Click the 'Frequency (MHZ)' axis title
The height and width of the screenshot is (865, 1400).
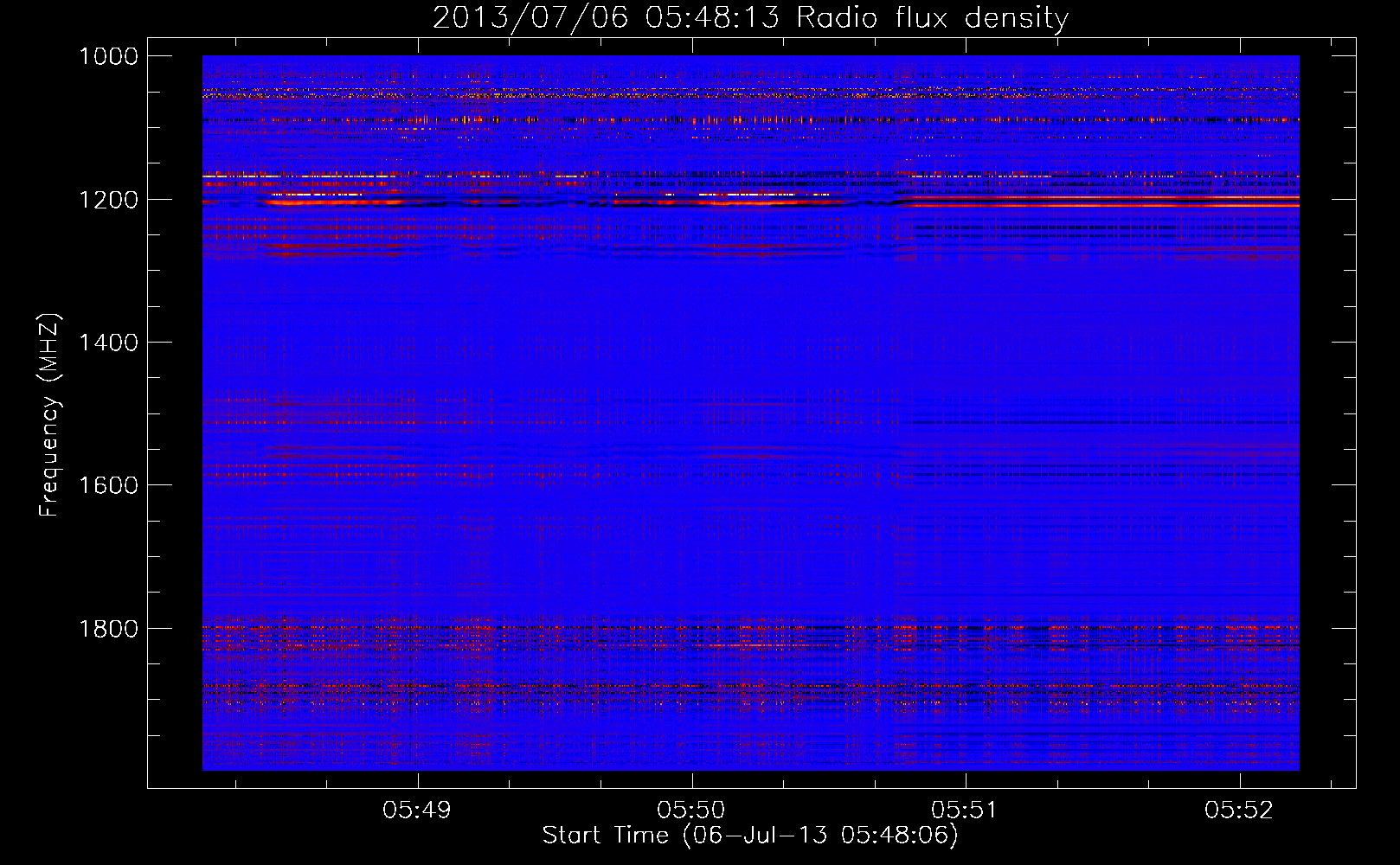pyautogui.click(x=50, y=415)
